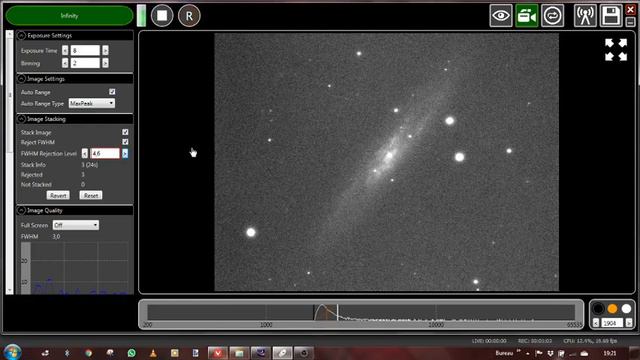Click the Action Center flag tray icon
640x360 pixels.
click(x=539, y=353)
